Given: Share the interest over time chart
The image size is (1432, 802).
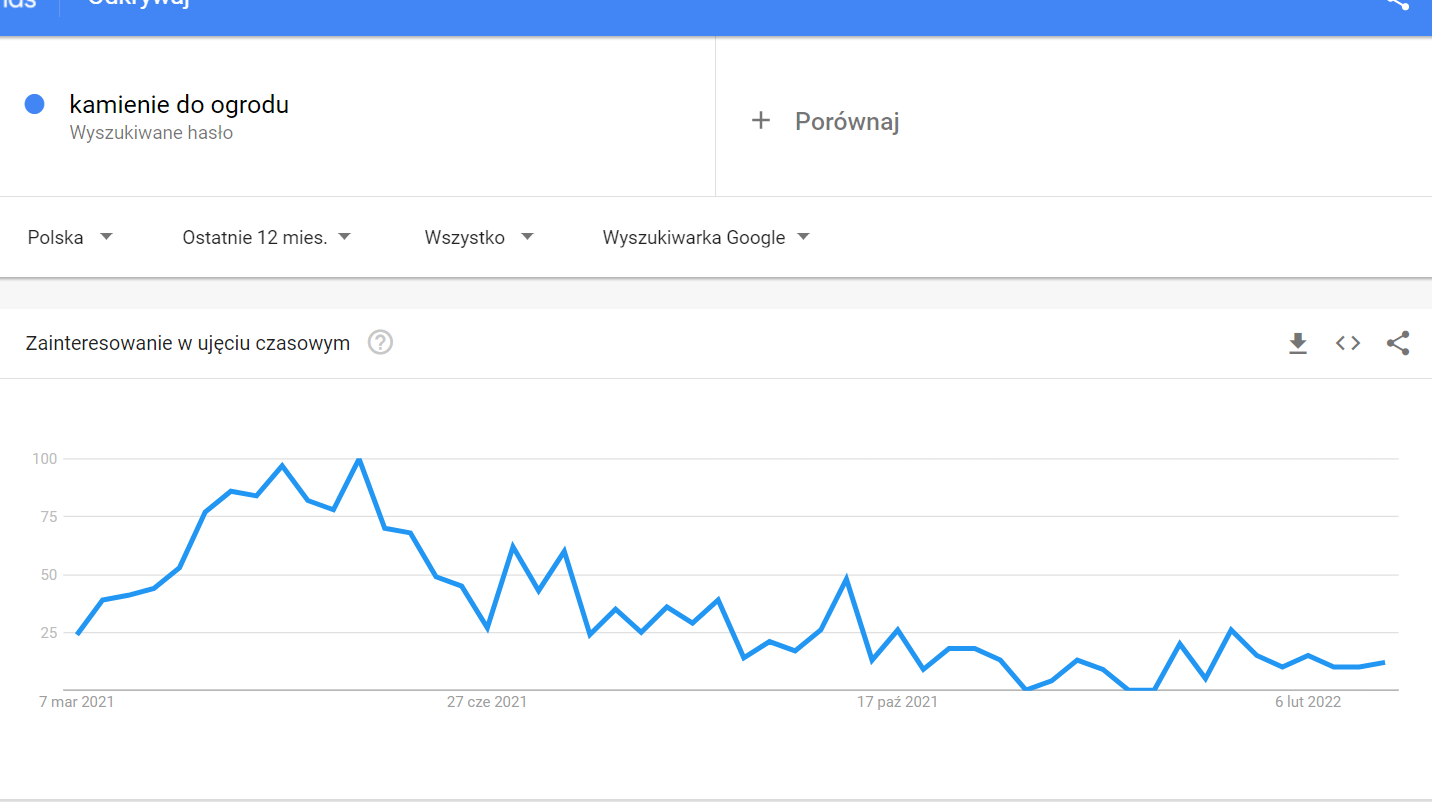Looking at the screenshot, I should point(1398,343).
